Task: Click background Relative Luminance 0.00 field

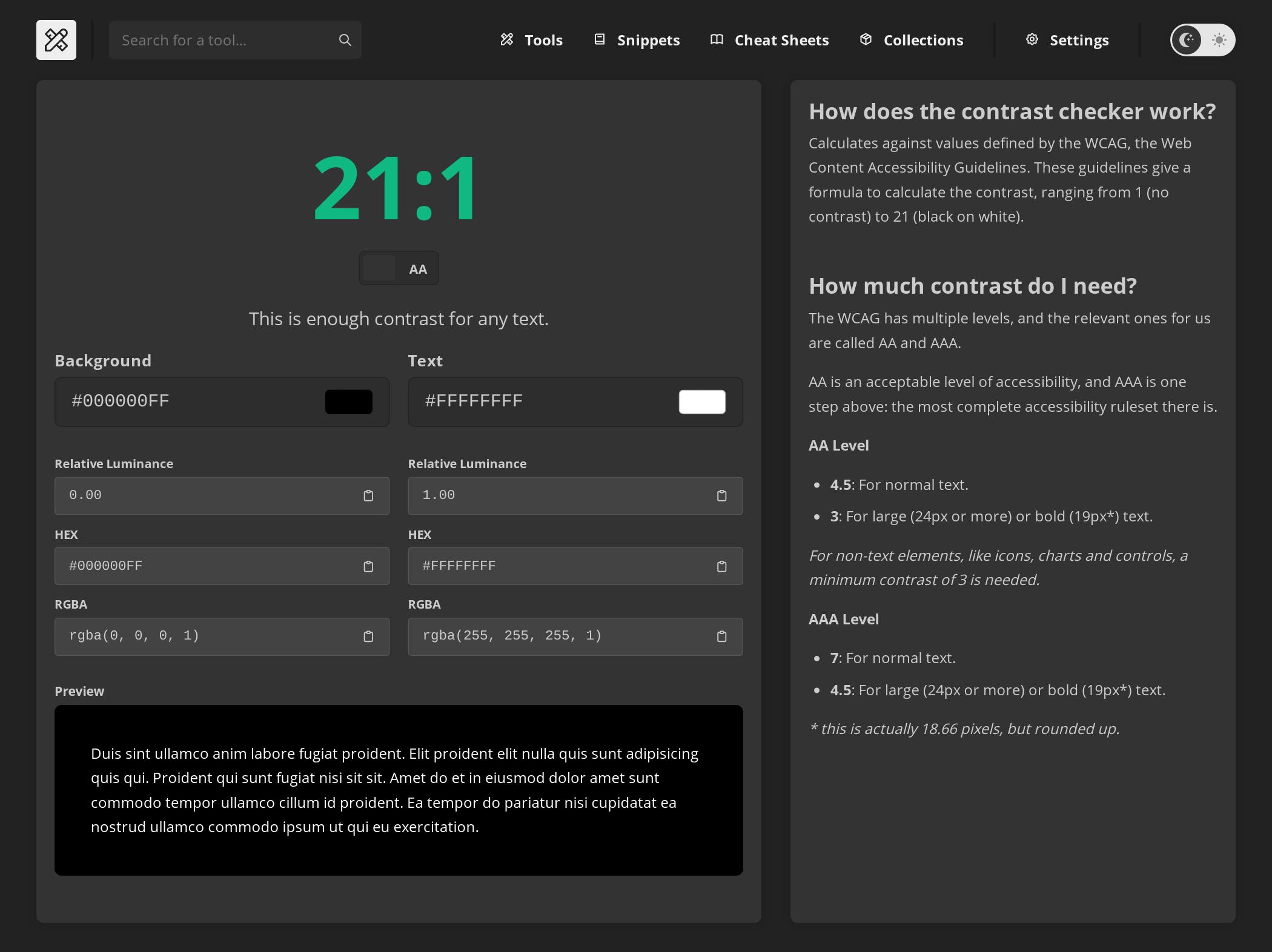Action: 222,496
